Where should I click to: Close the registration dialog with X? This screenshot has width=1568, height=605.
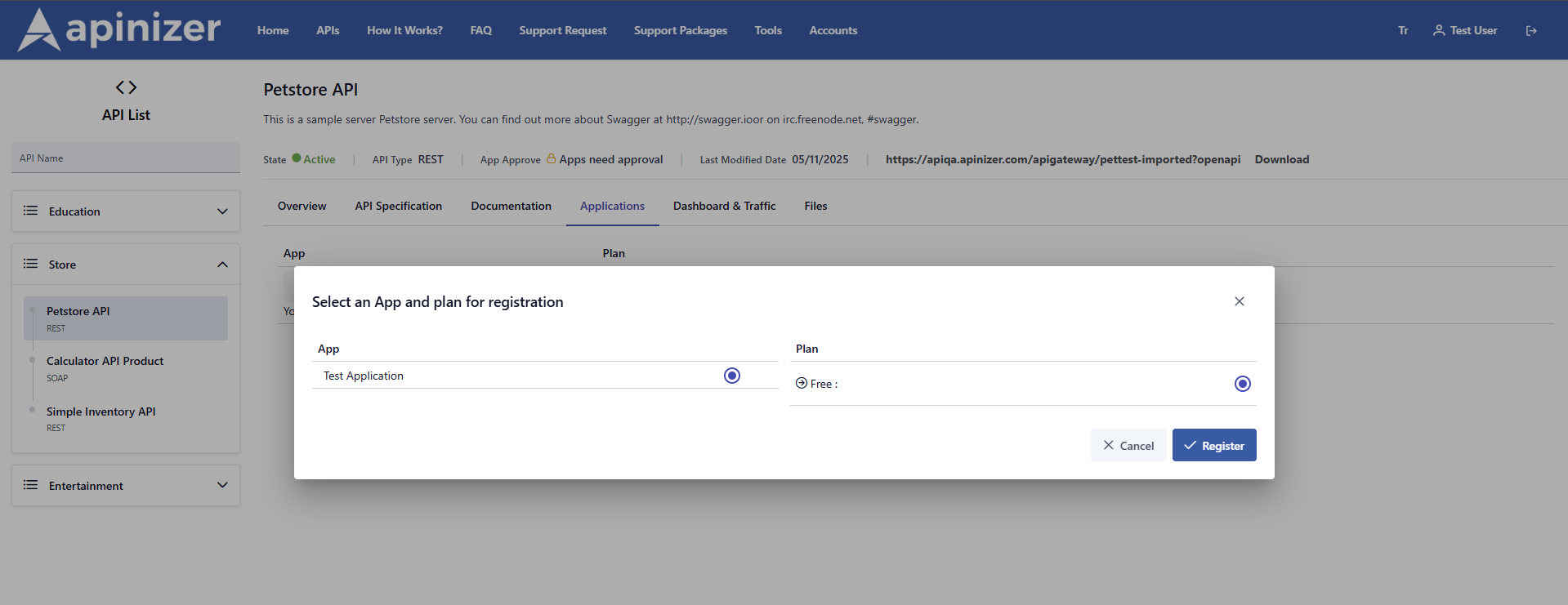1240,301
